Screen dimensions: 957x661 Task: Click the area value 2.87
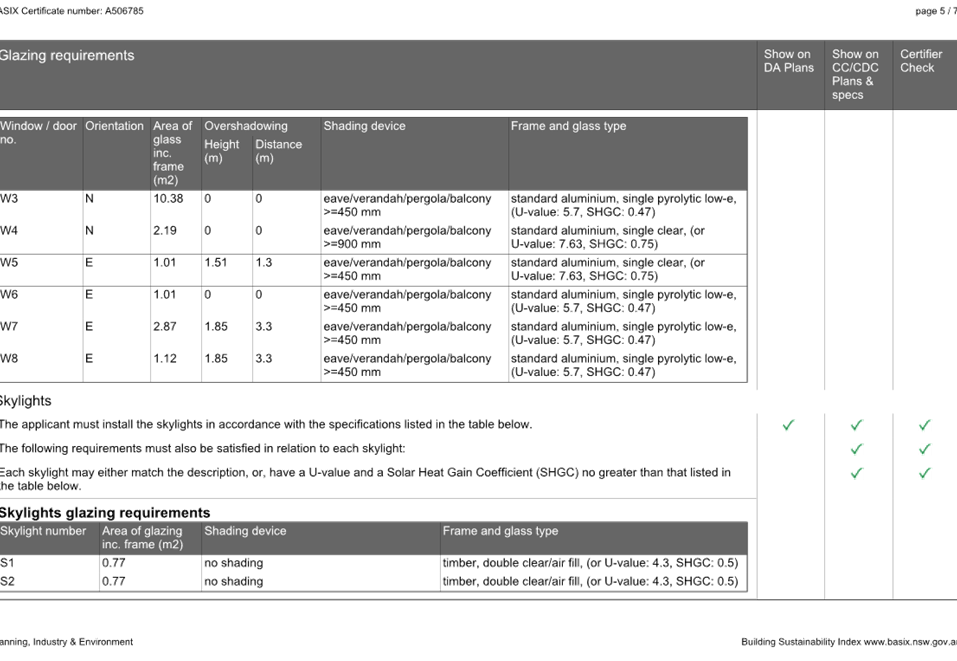coord(165,327)
